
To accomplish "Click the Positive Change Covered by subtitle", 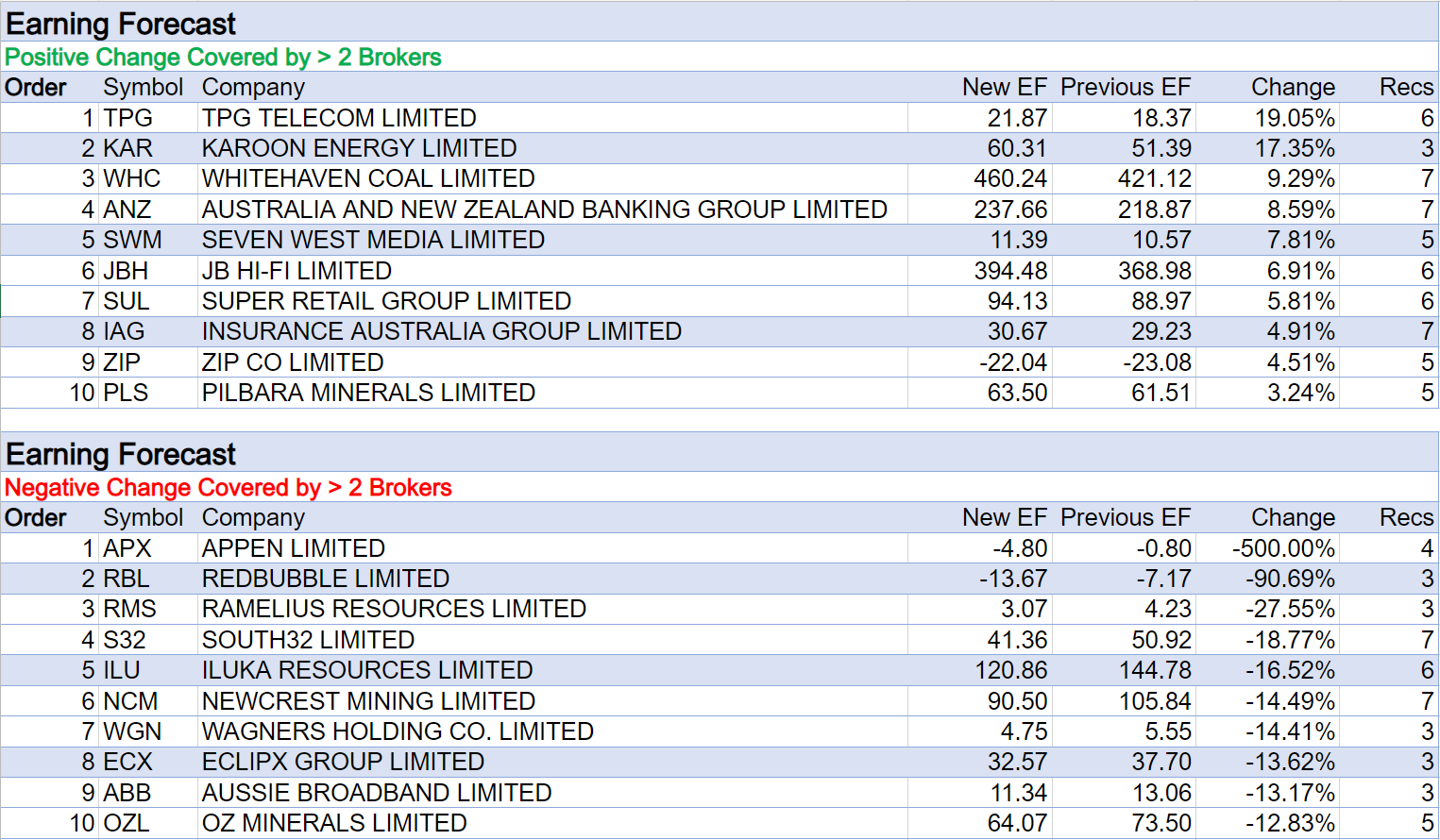I will click(223, 58).
